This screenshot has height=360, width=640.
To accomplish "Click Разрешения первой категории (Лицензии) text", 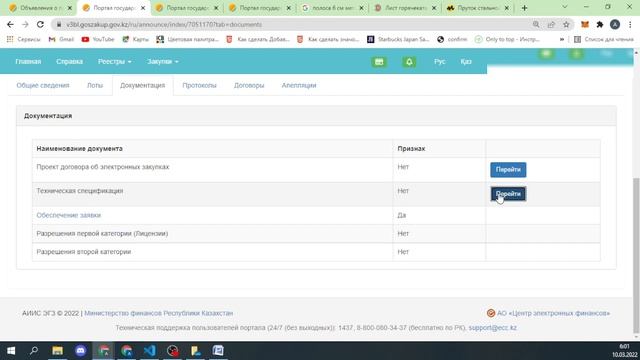I will pos(102,233).
